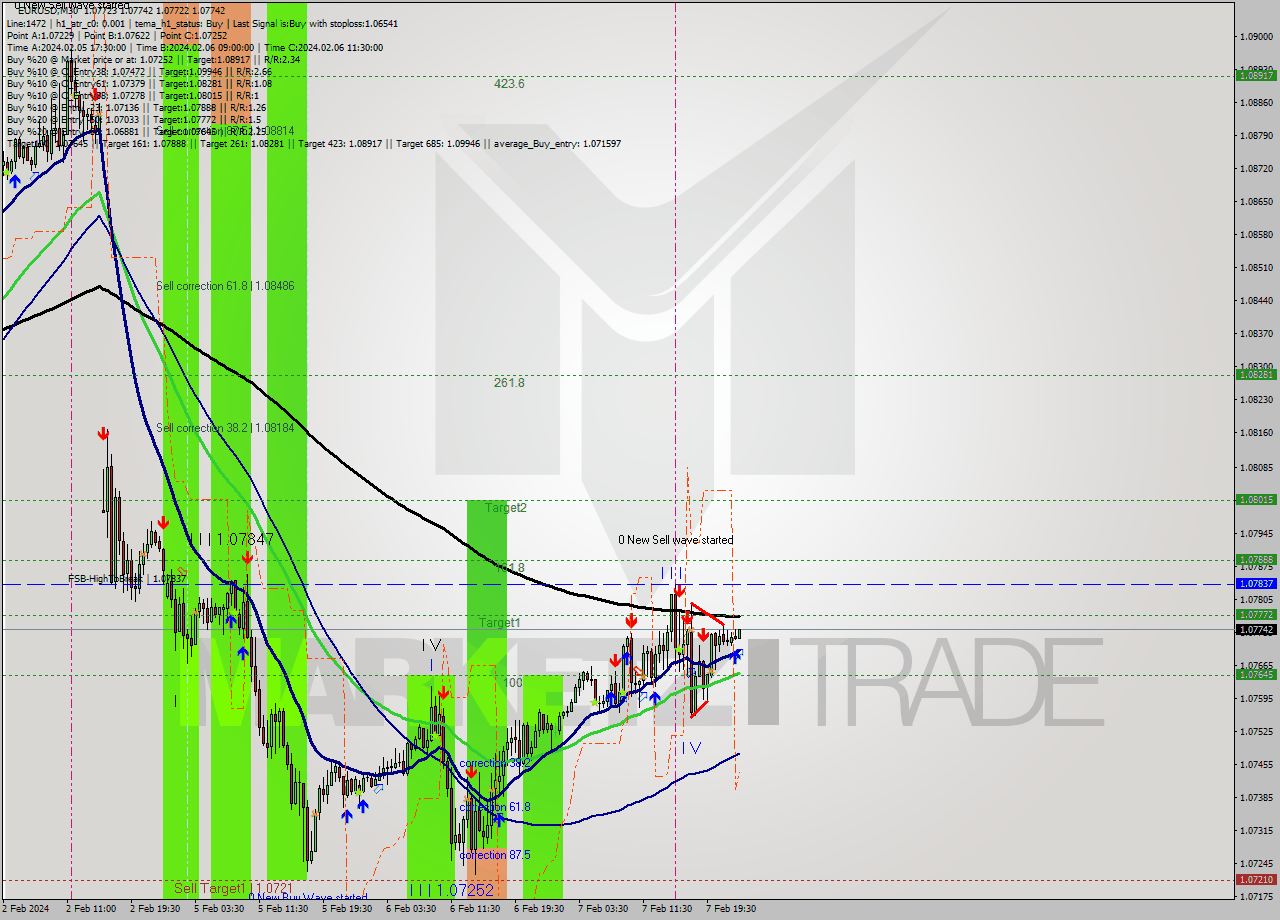Click the 261.8 Fibonacci level label

click(509, 382)
